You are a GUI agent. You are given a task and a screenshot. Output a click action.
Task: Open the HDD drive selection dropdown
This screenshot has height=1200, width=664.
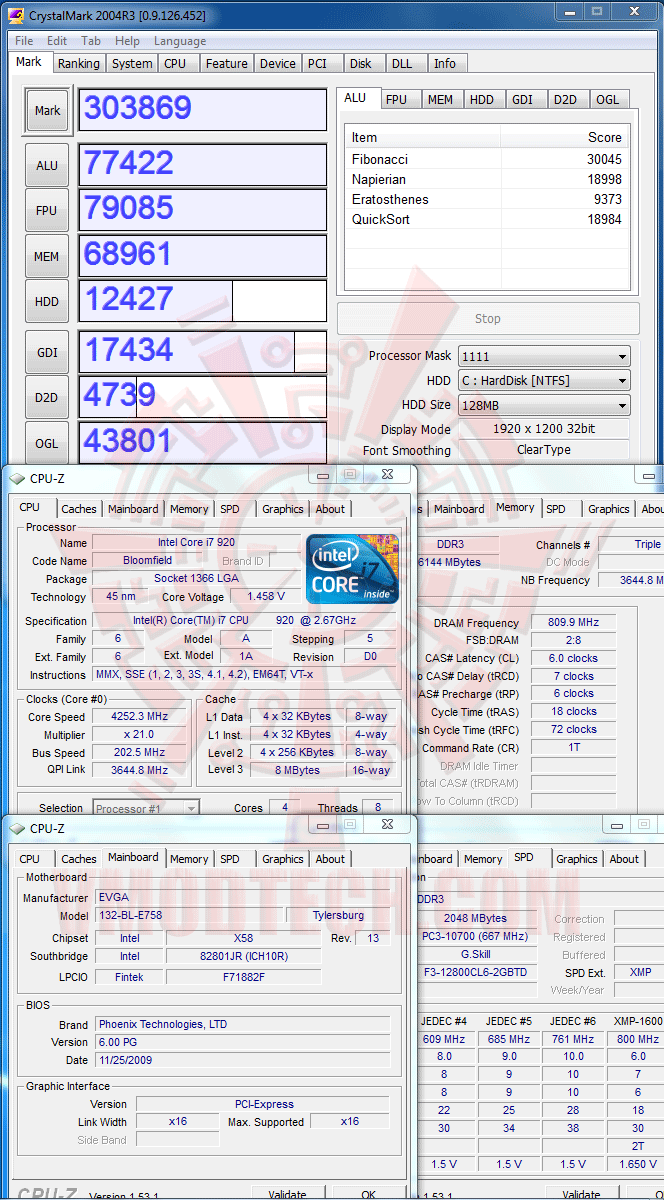(x=544, y=380)
